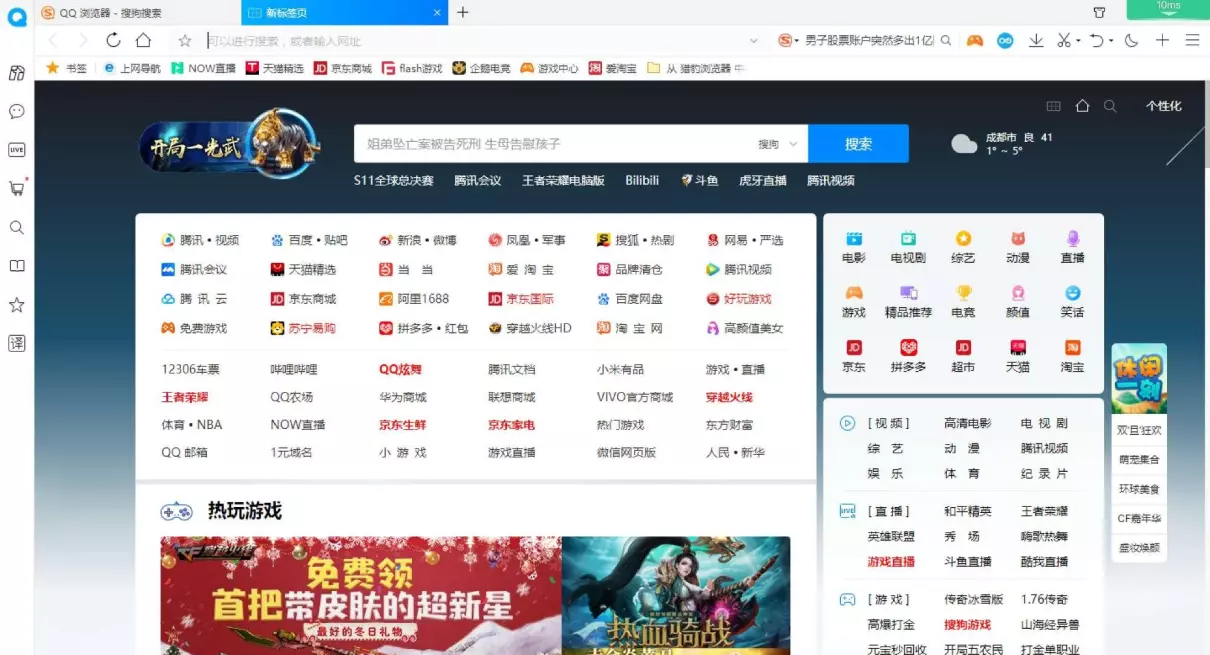Click the game controller icon in toolbar

[x=974, y=40]
